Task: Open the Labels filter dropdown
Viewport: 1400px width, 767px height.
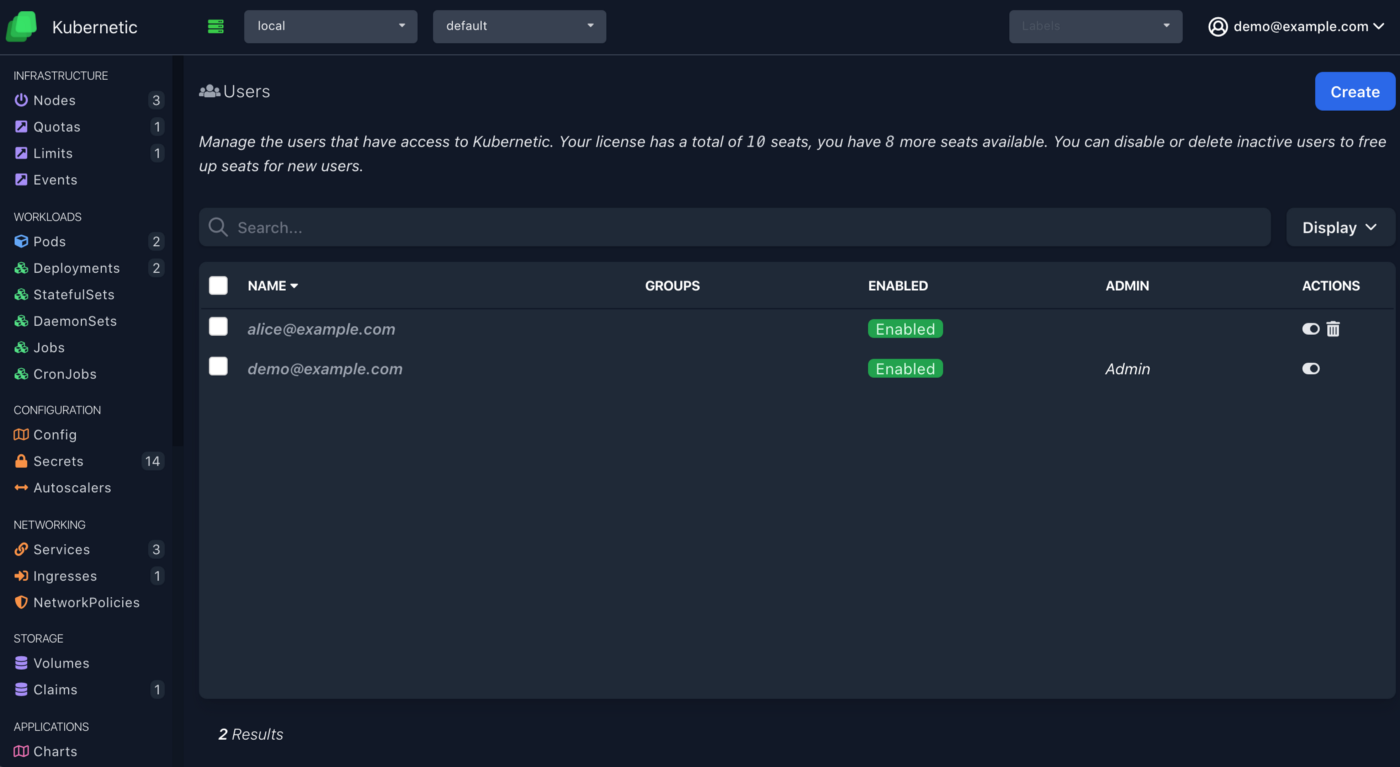Action: (x=1095, y=26)
